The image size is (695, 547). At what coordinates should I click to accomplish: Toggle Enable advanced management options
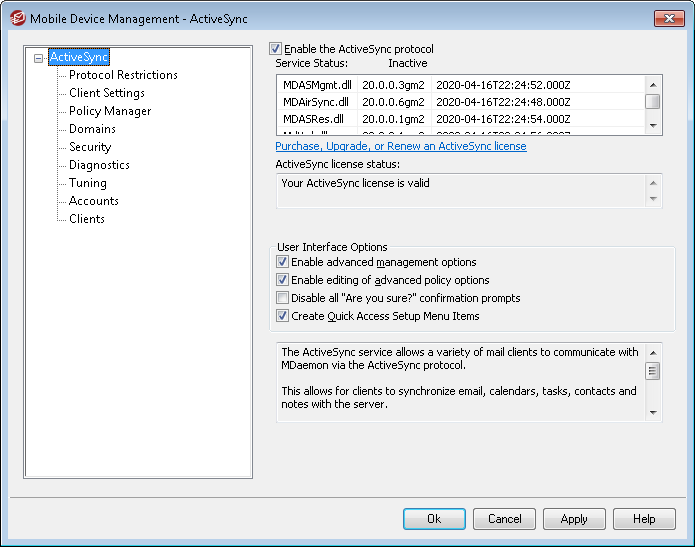click(x=282, y=262)
